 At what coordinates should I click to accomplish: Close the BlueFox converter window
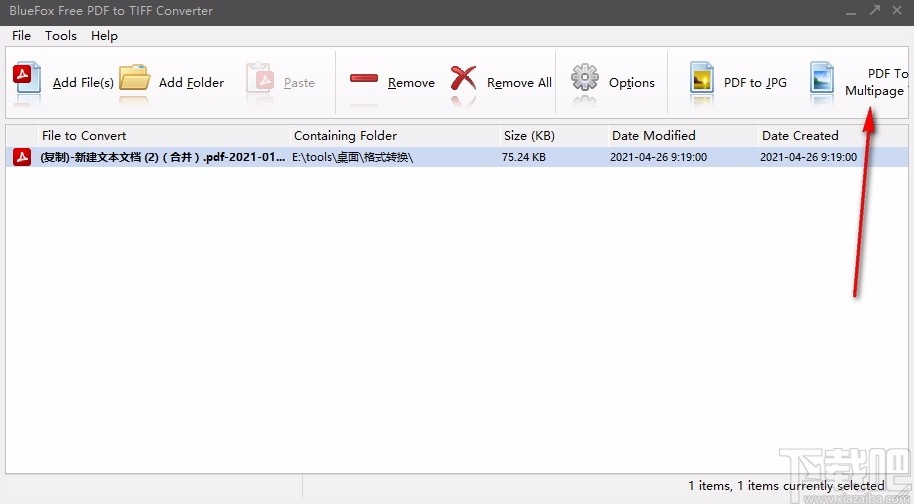[897, 10]
